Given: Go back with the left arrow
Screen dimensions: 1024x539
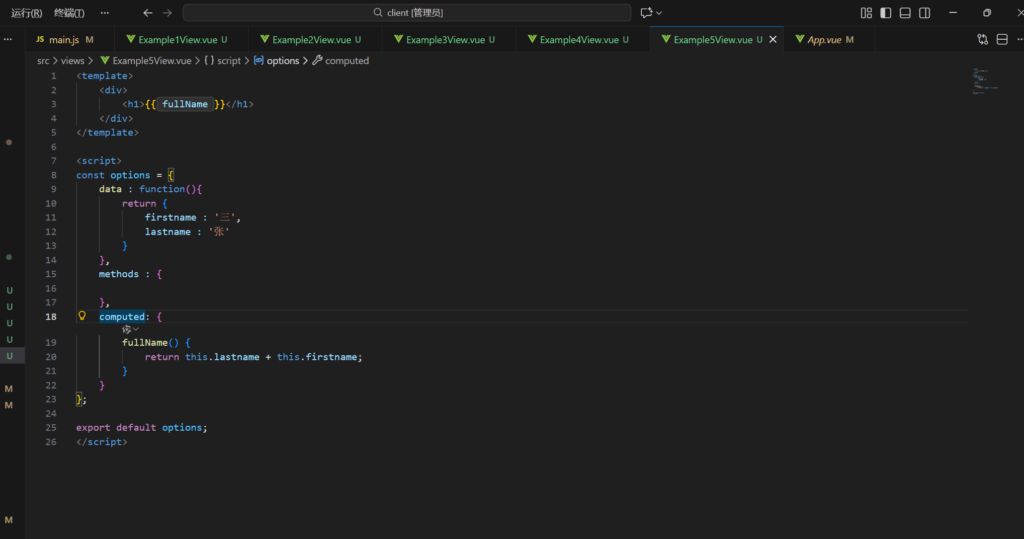Looking at the screenshot, I should [x=148, y=13].
